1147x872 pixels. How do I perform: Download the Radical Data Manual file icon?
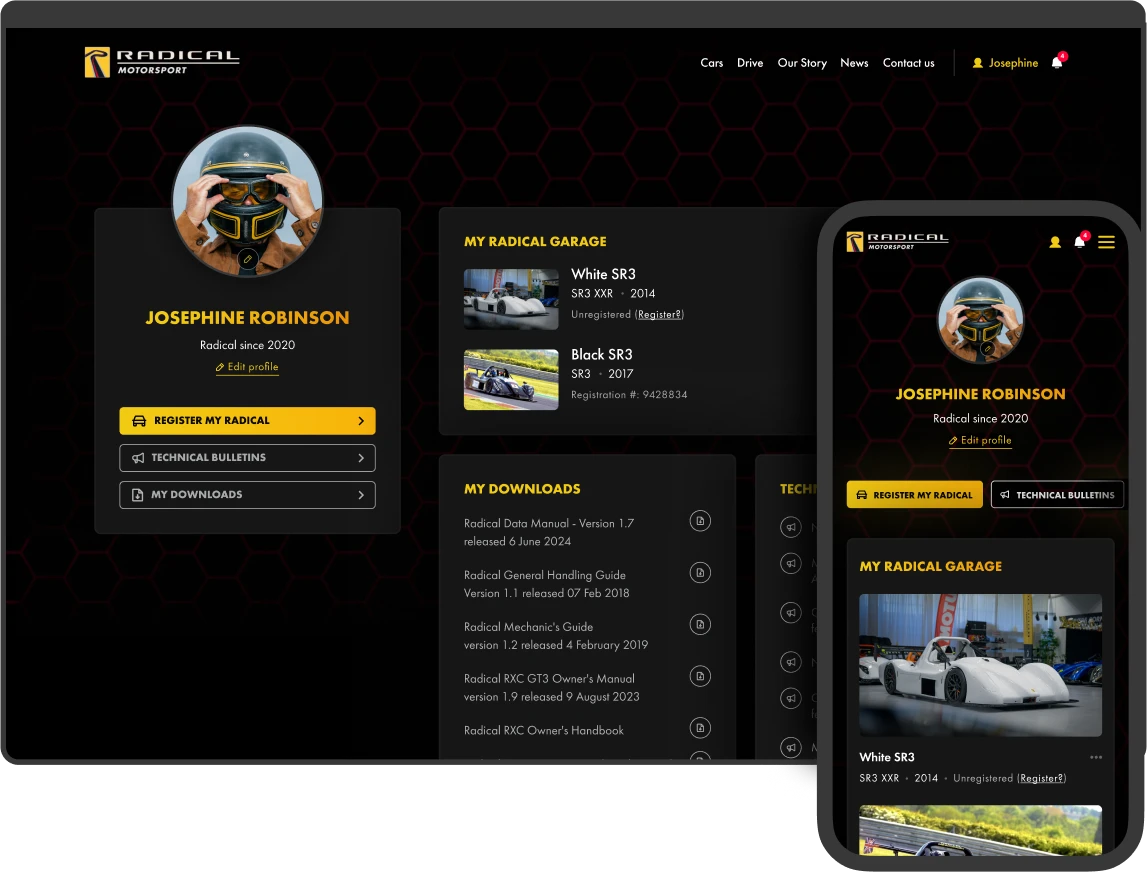(x=700, y=521)
